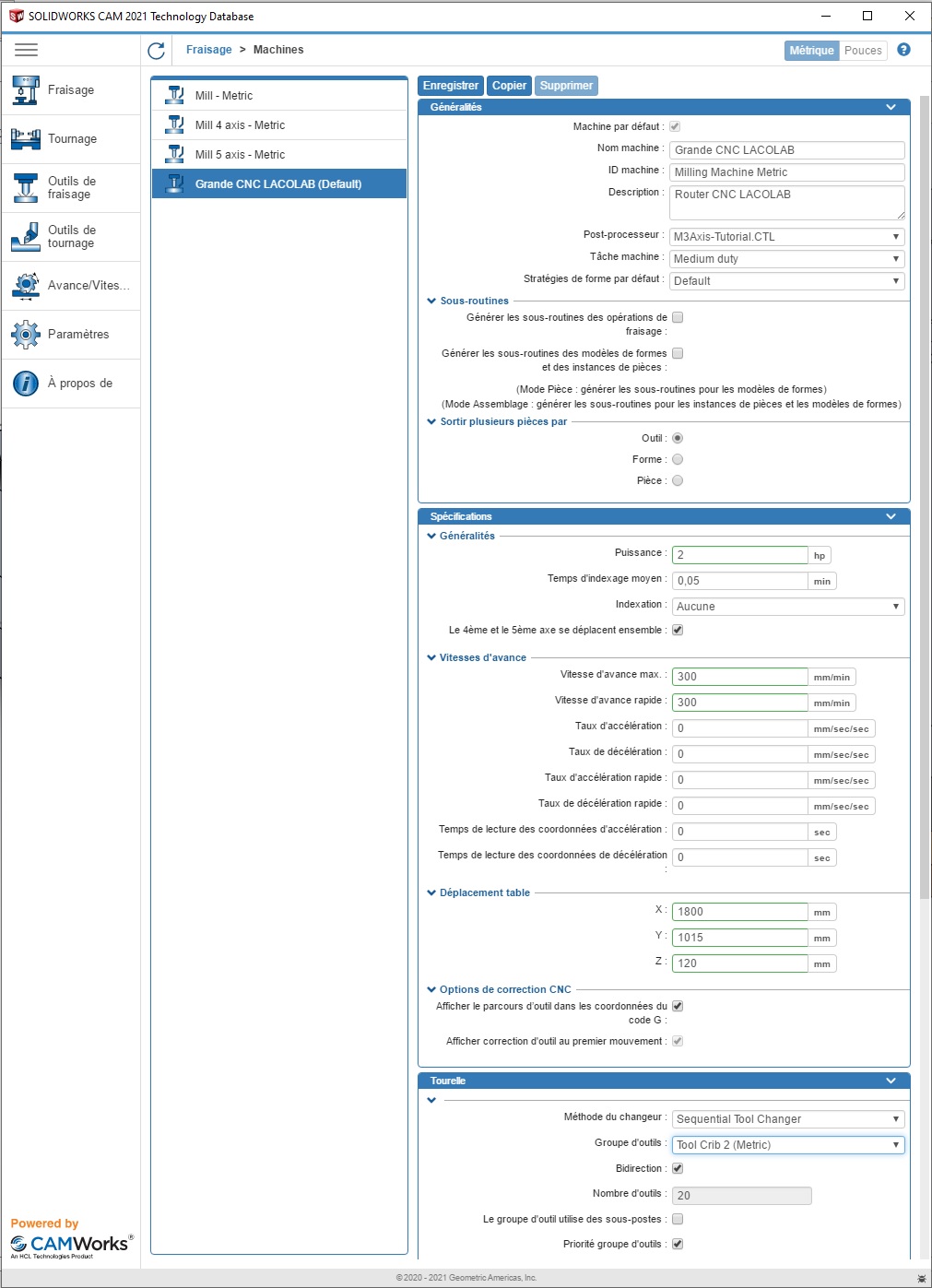
Task: Go to Outils de tournage
Action: (x=71, y=237)
